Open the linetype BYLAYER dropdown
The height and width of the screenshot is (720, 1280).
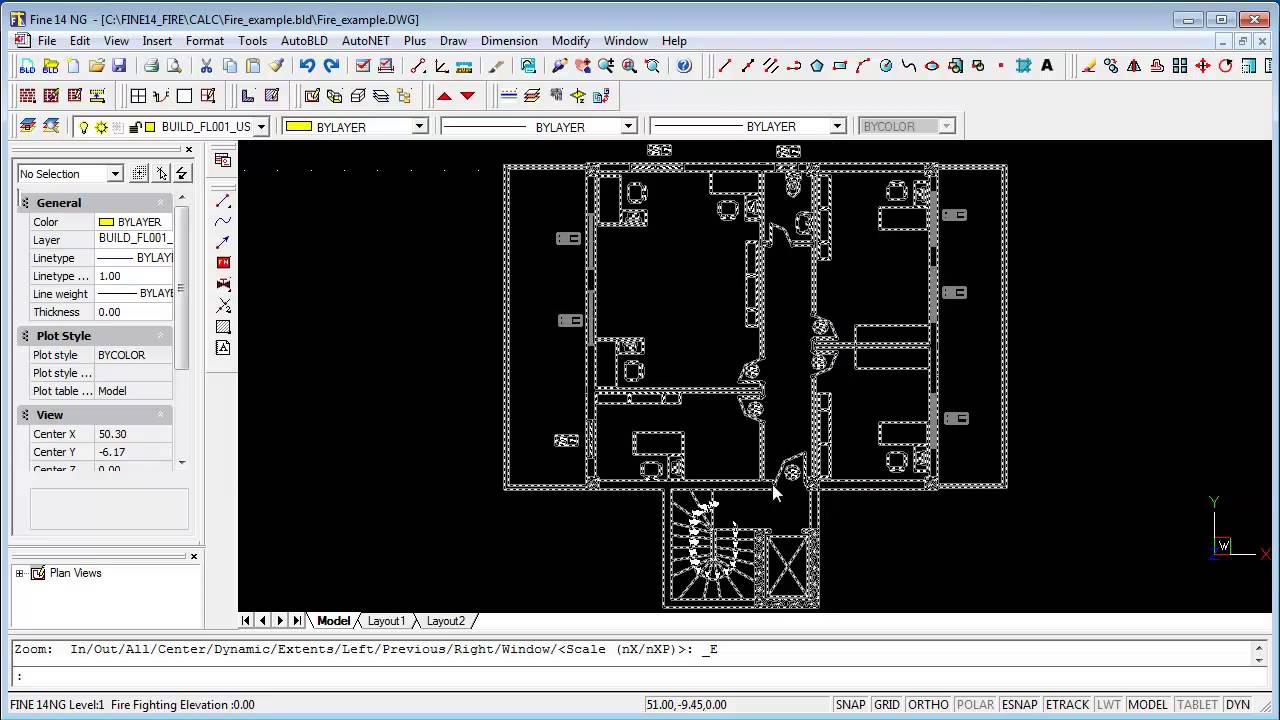click(628, 126)
